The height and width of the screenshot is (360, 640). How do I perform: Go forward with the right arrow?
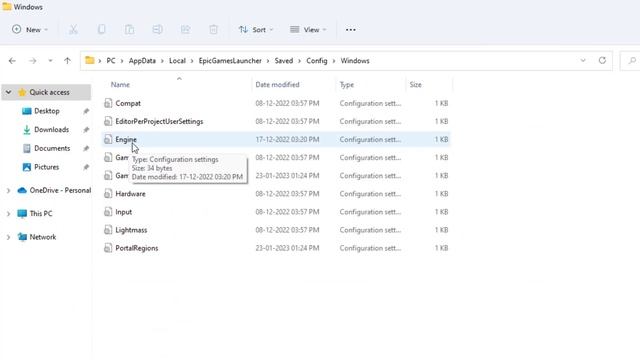point(32,61)
